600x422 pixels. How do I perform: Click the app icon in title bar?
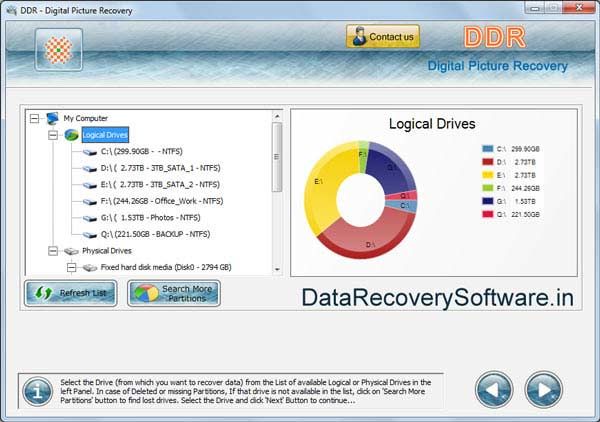pyautogui.click(x=11, y=10)
